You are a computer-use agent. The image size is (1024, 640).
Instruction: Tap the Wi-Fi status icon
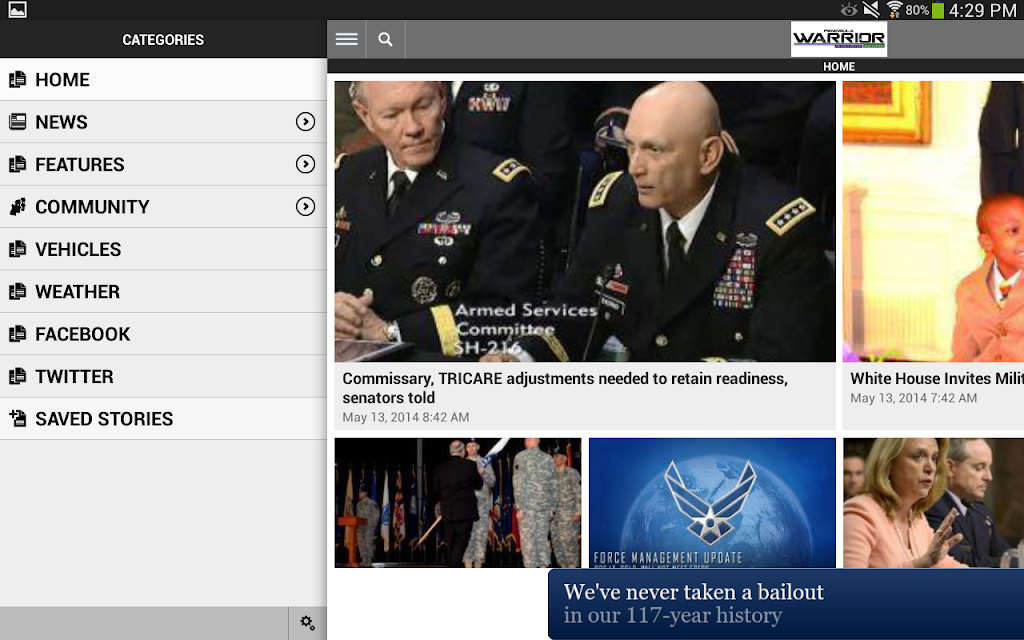pyautogui.click(x=894, y=9)
